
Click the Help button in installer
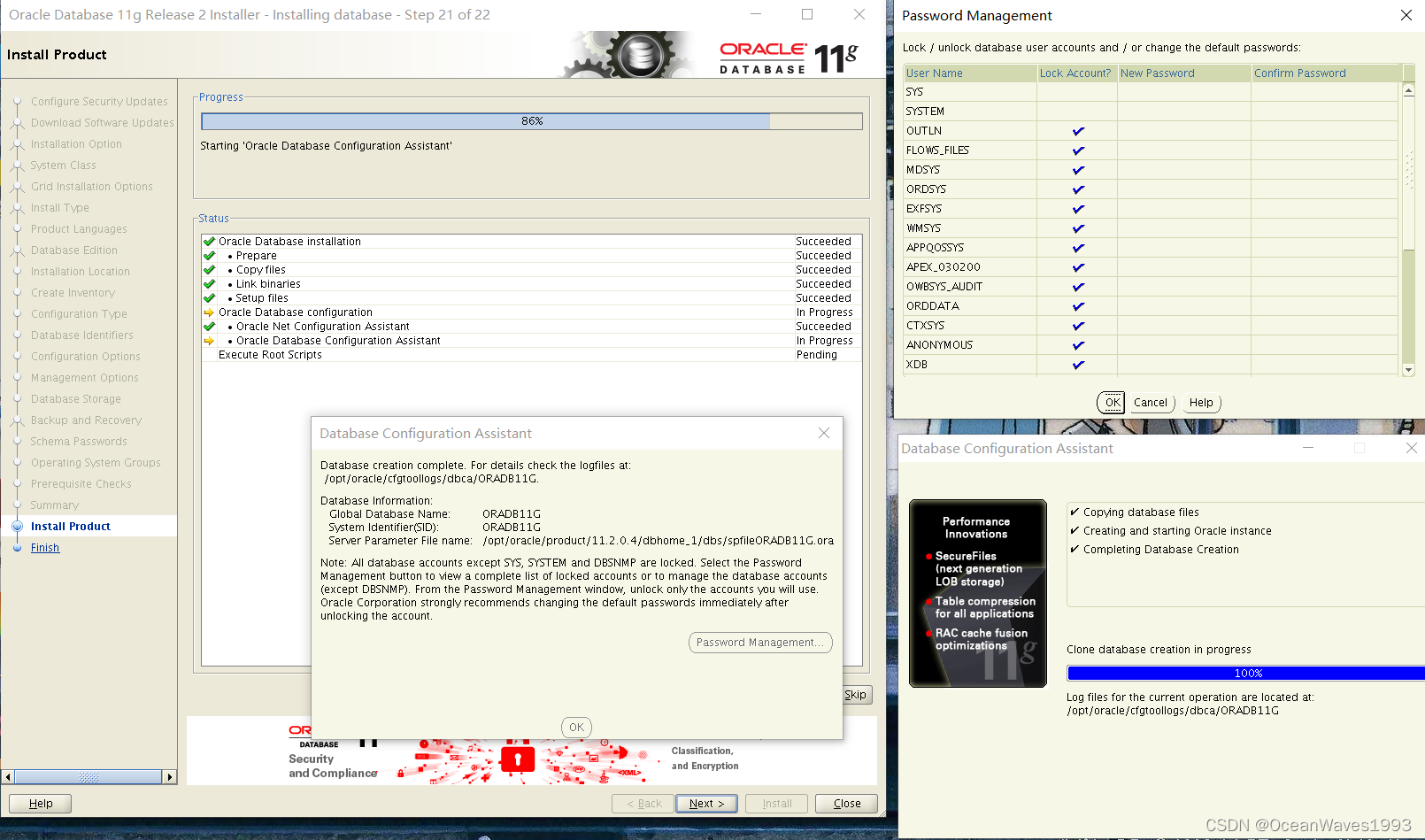[41, 804]
